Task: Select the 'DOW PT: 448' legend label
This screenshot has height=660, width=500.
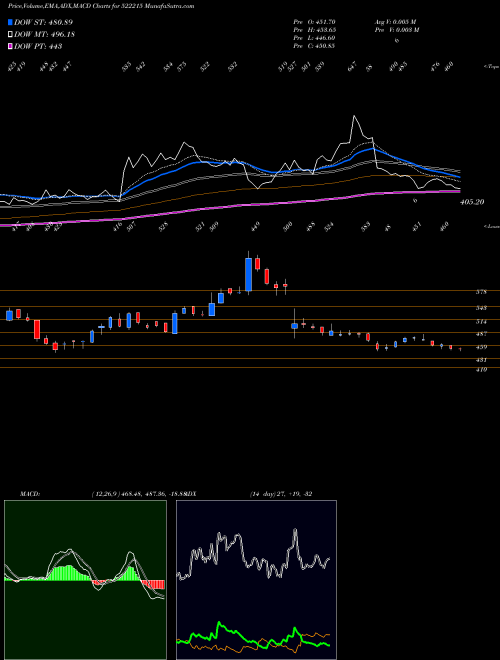Action: [38, 46]
